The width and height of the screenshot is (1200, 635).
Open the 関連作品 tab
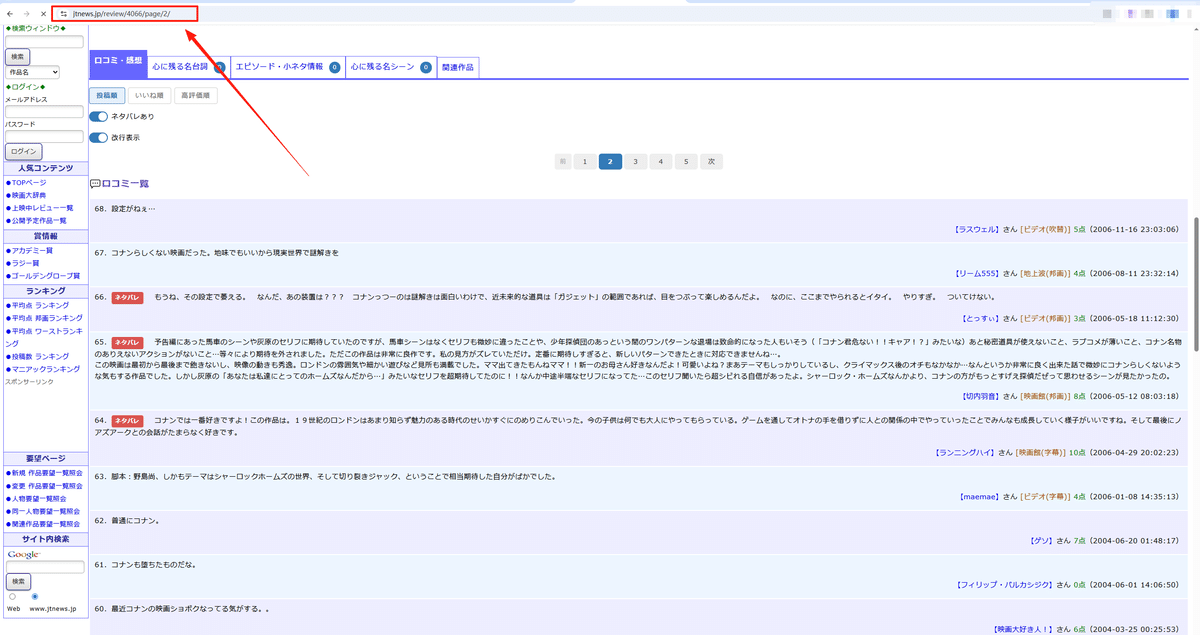pyautogui.click(x=458, y=67)
